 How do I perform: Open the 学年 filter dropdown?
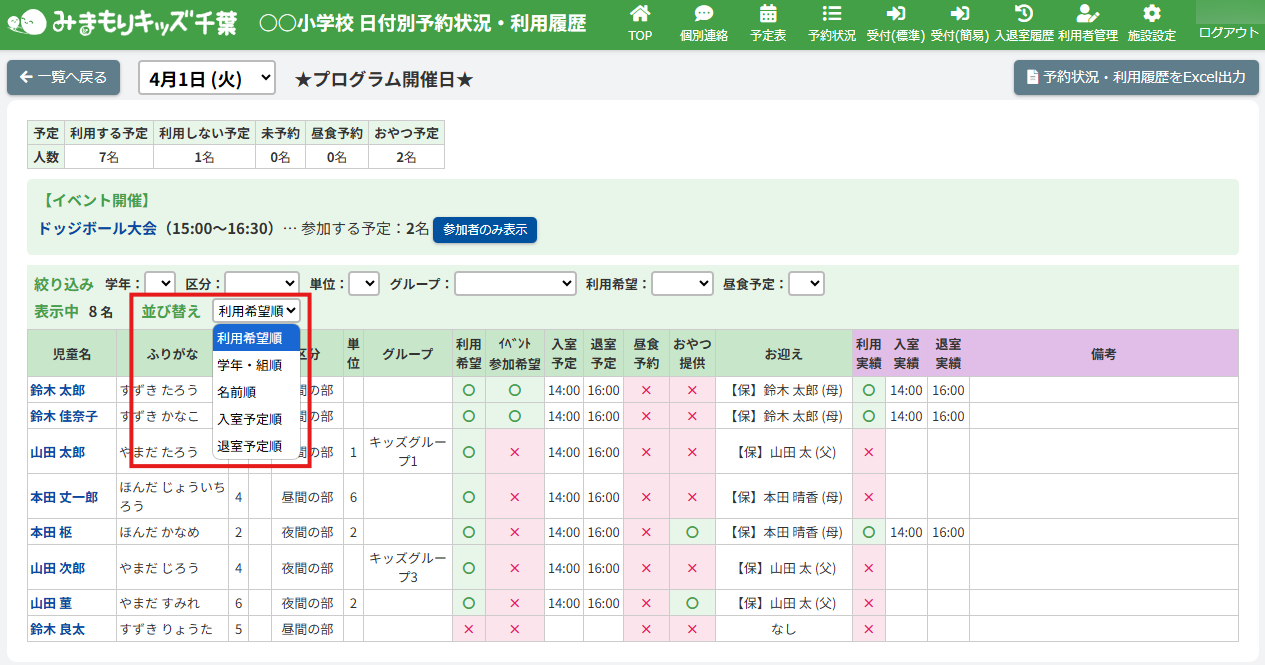(x=160, y=284)
